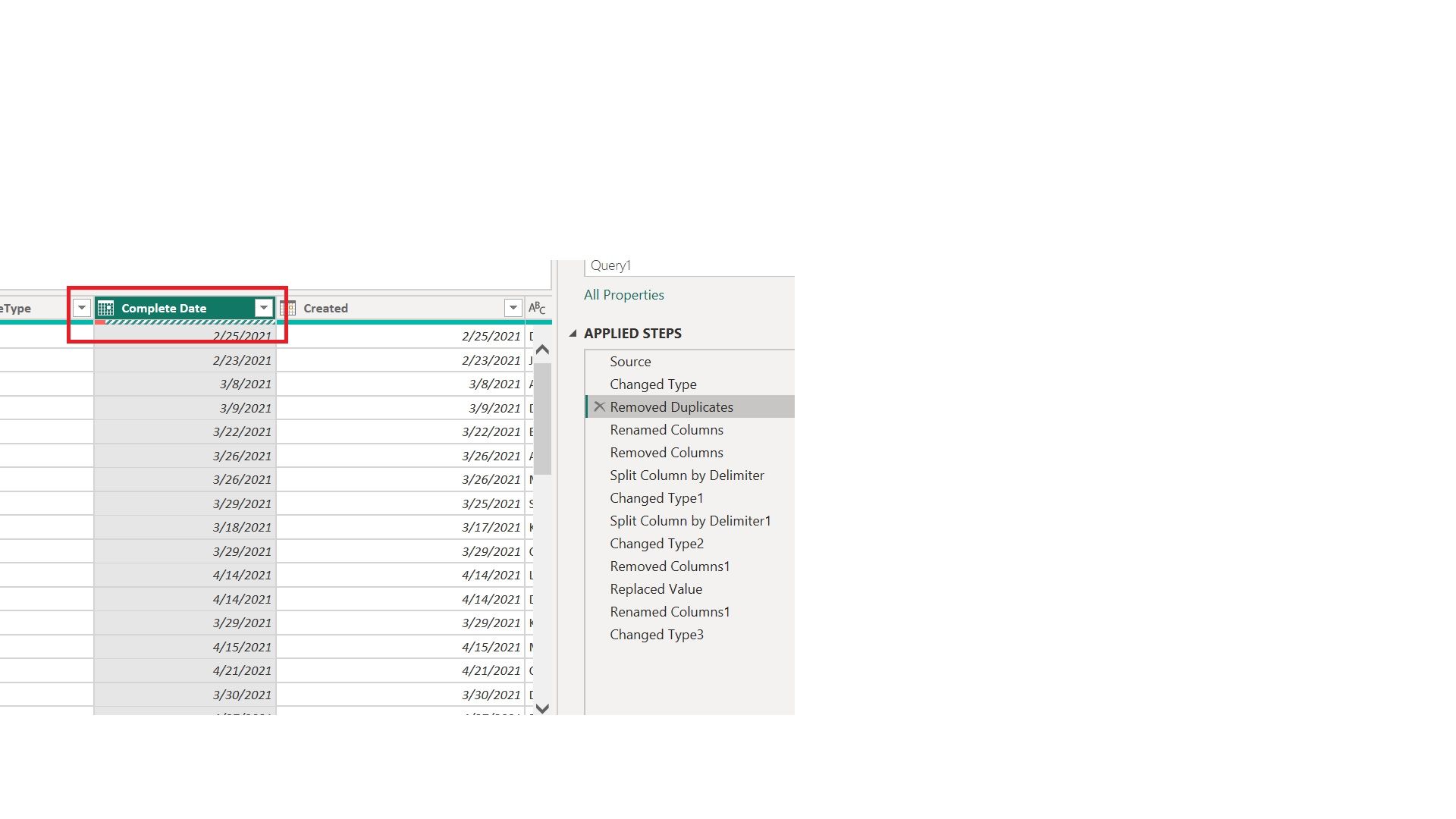Select the Created column header
1456x819 pixels.
[400, 308]
